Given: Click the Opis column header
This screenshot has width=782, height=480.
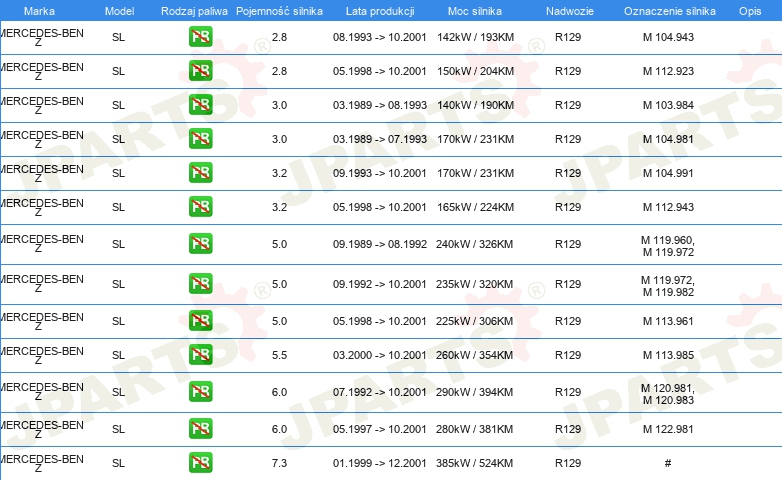Looking at the screenshot, I should [750, 11].
